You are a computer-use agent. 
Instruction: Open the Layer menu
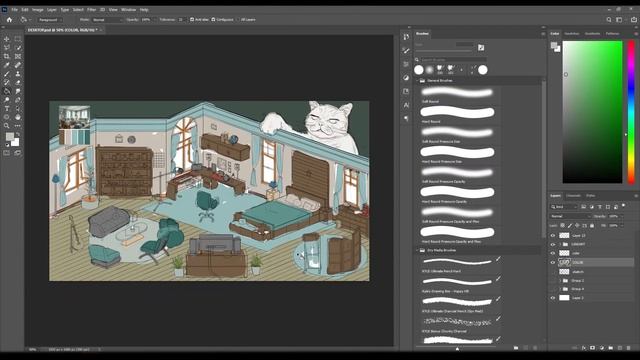click(x=52, y=9)
